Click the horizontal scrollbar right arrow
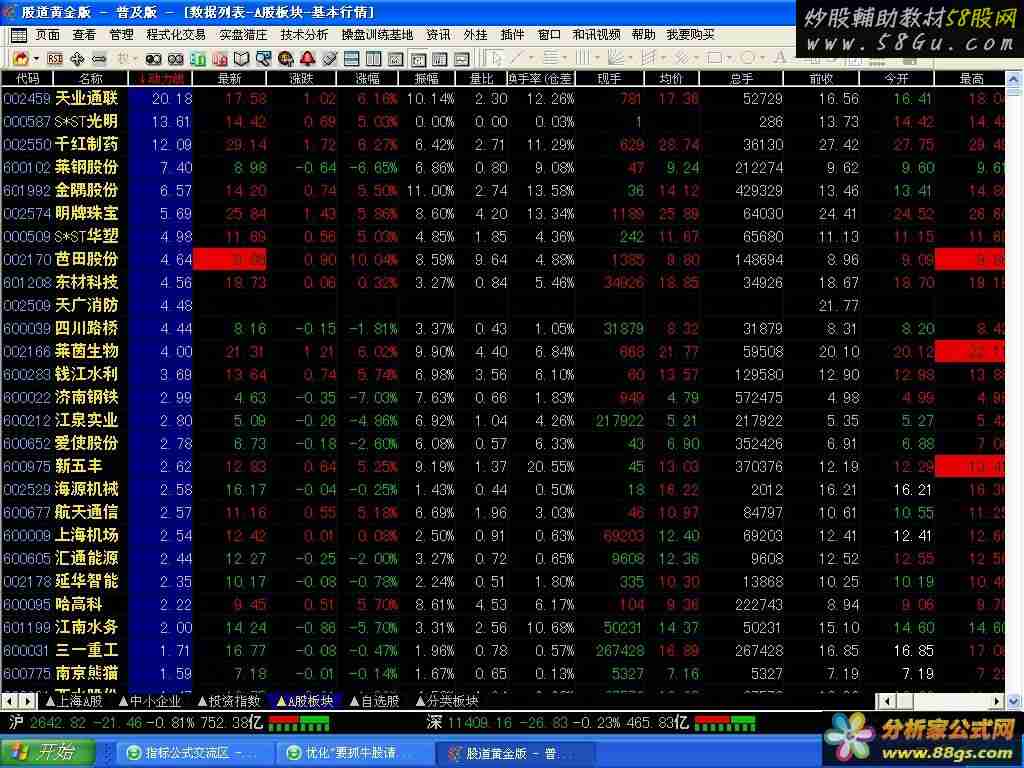This screenshot has width=1024, height=768. (x=997, y=701)
